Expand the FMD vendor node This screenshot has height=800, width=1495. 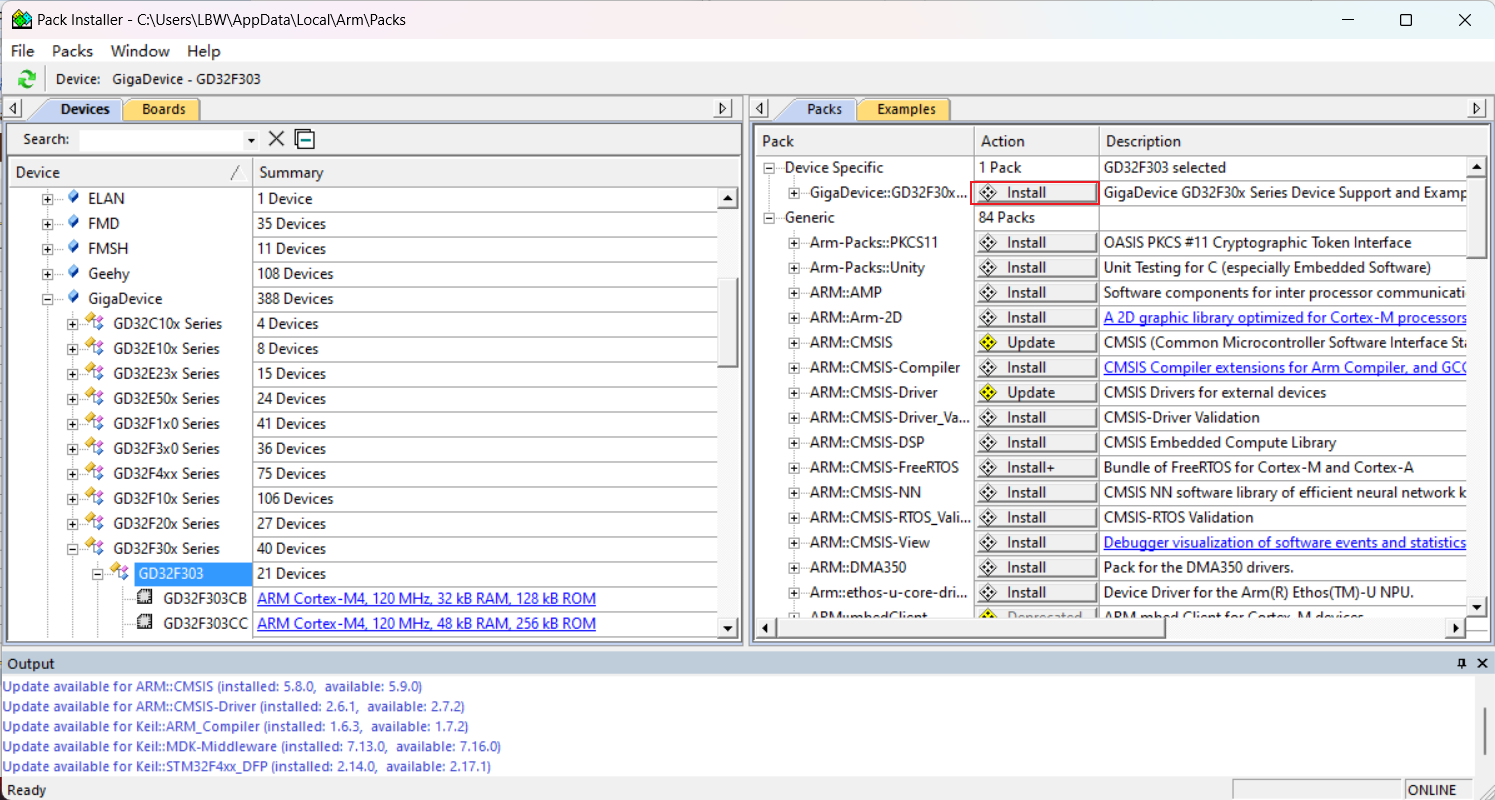(47, 224)
